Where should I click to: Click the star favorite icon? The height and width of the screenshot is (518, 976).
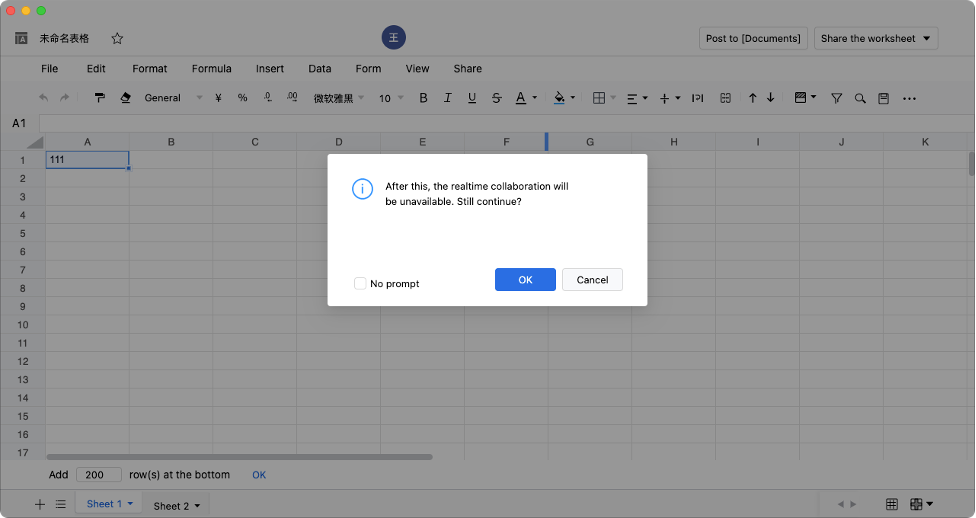pyautogui.click(x=117, y=39)
